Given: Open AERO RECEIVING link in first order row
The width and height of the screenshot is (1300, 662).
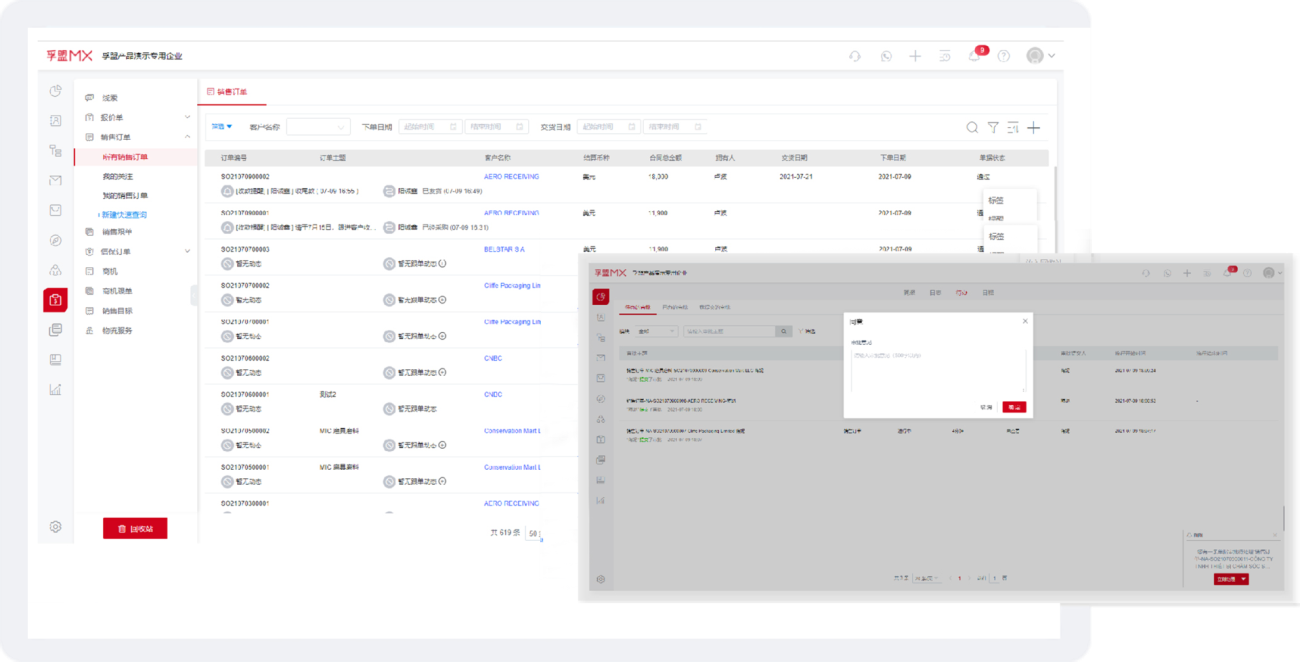Looking at the screenshot, I should [x=511, y=177].
